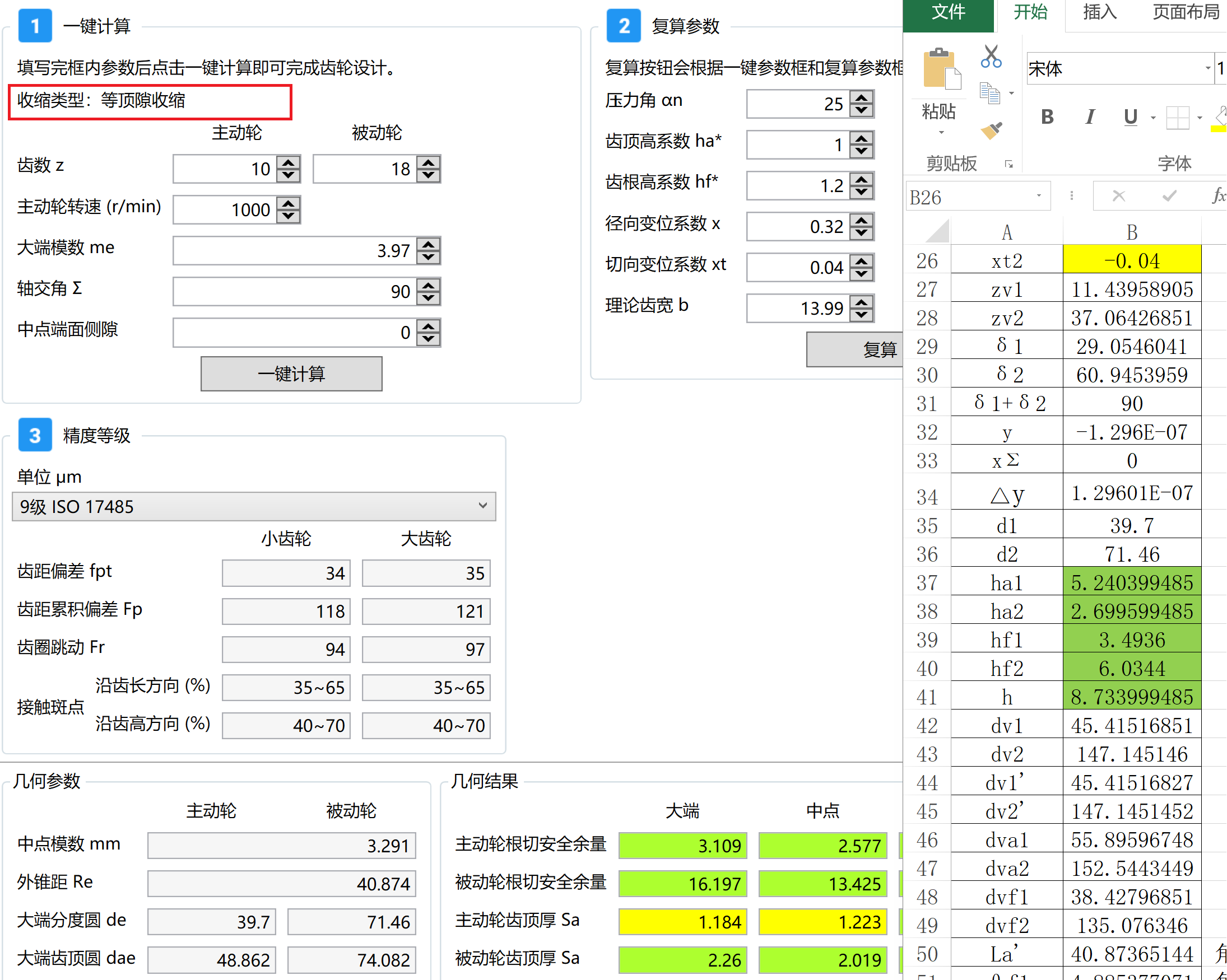Increase the large-end module me value
The width and height of the screenshot is (1227, 980).
click(428, 245)
